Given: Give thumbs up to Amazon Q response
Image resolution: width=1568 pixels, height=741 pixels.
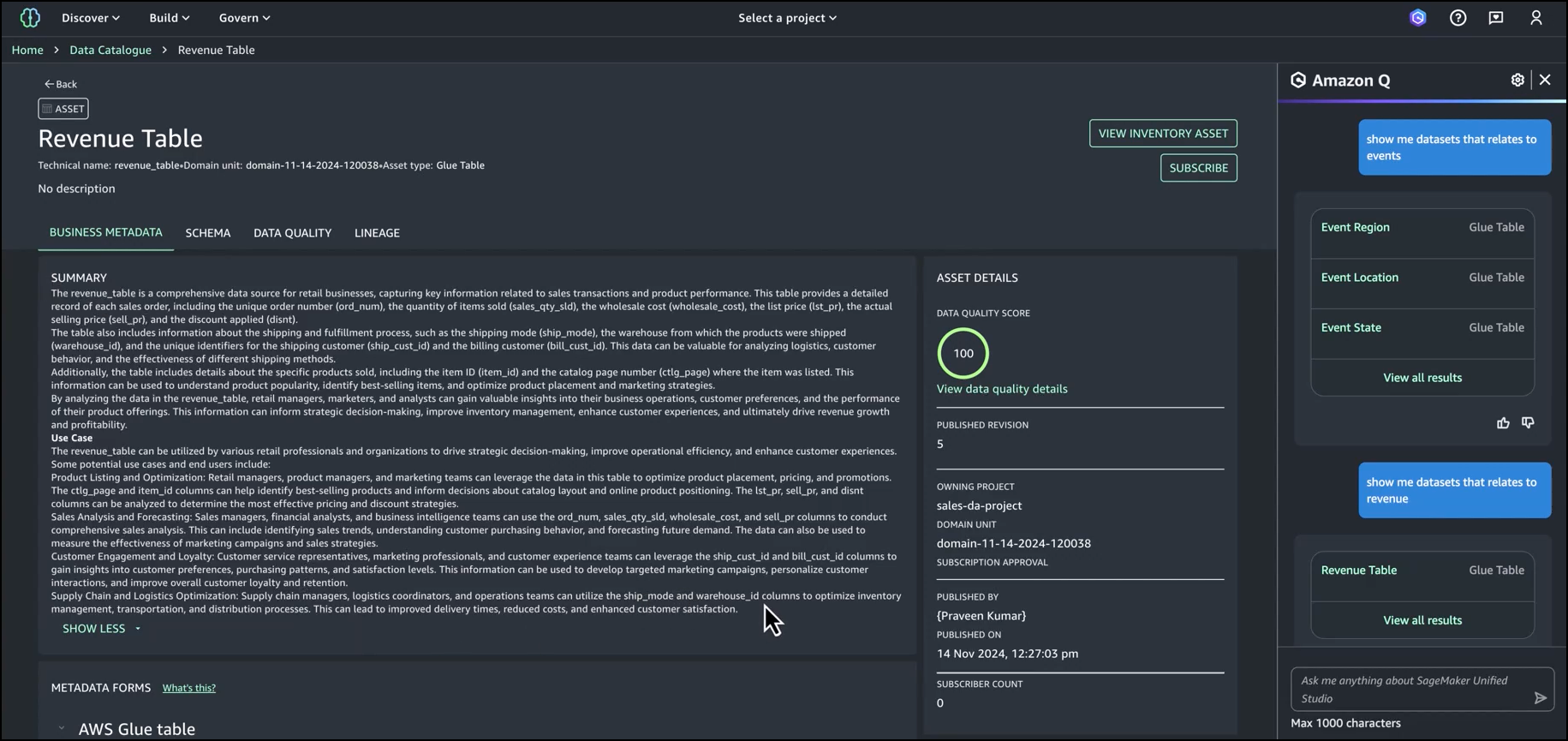Looking at the screenshot, I should (x=1503, y=423).
